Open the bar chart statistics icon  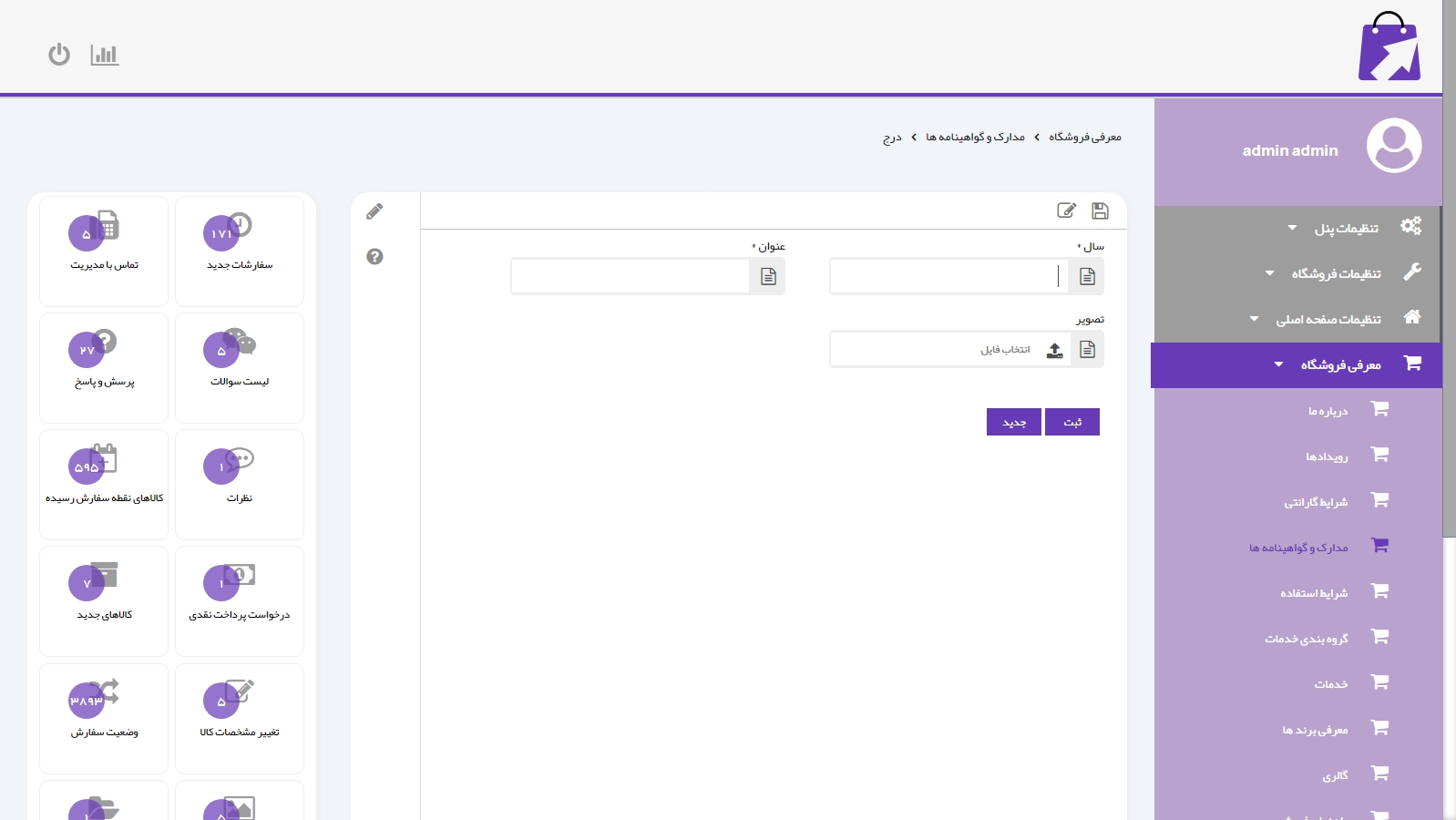pyautogui.click(x=105, y=55)
